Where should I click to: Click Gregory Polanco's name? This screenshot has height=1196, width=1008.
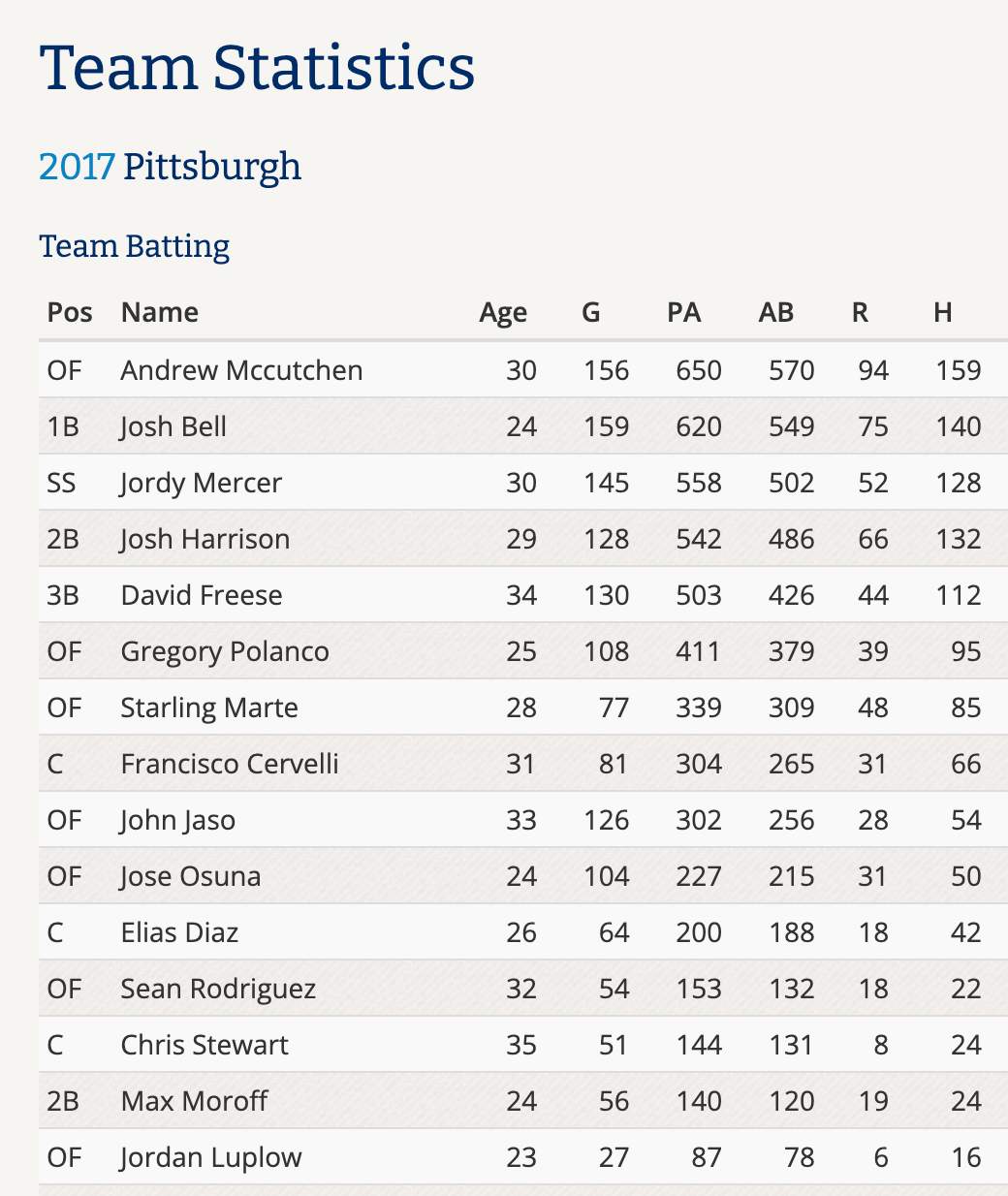tap(225, 651)
